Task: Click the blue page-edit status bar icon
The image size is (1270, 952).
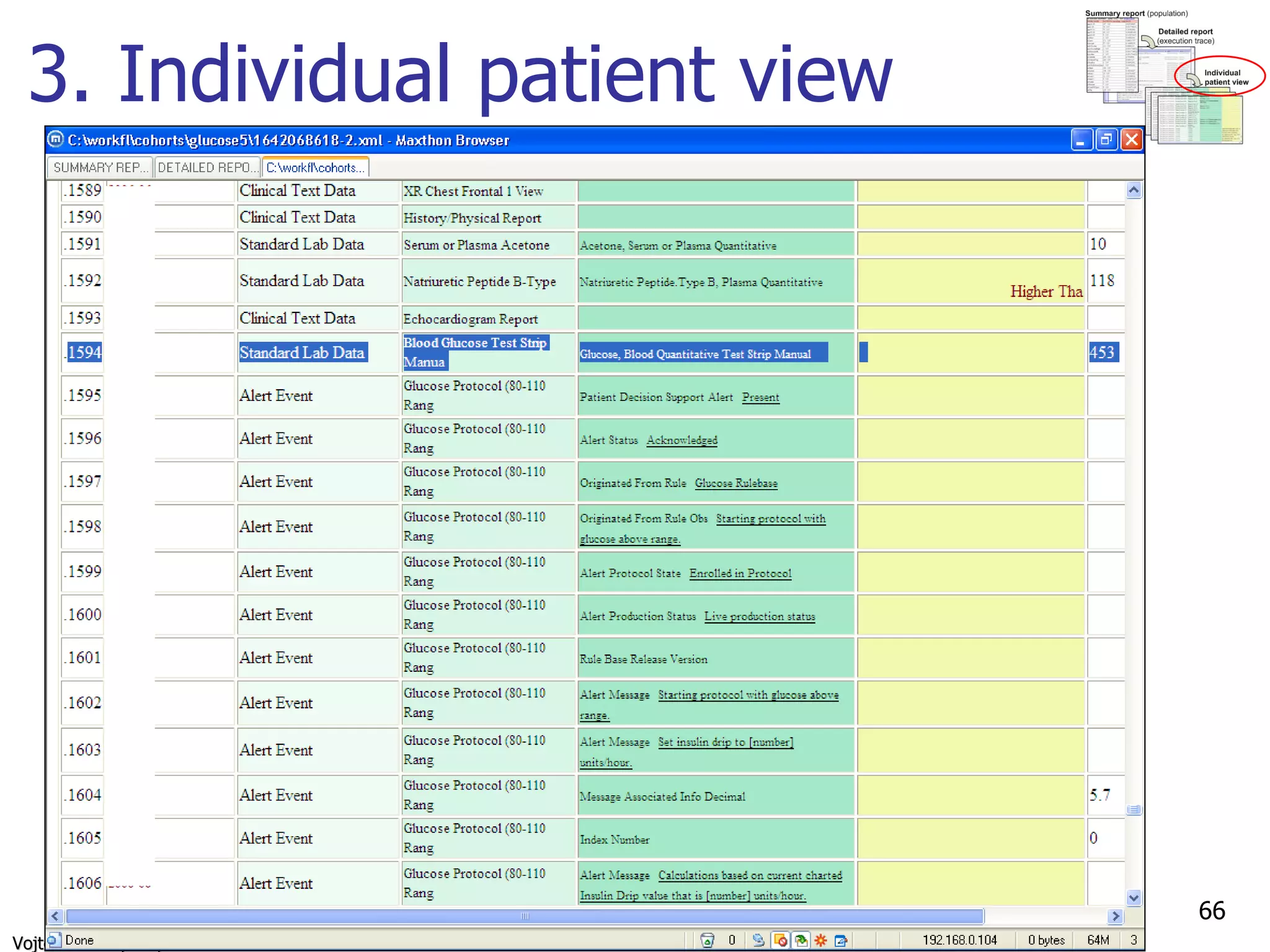Action: 841,940
